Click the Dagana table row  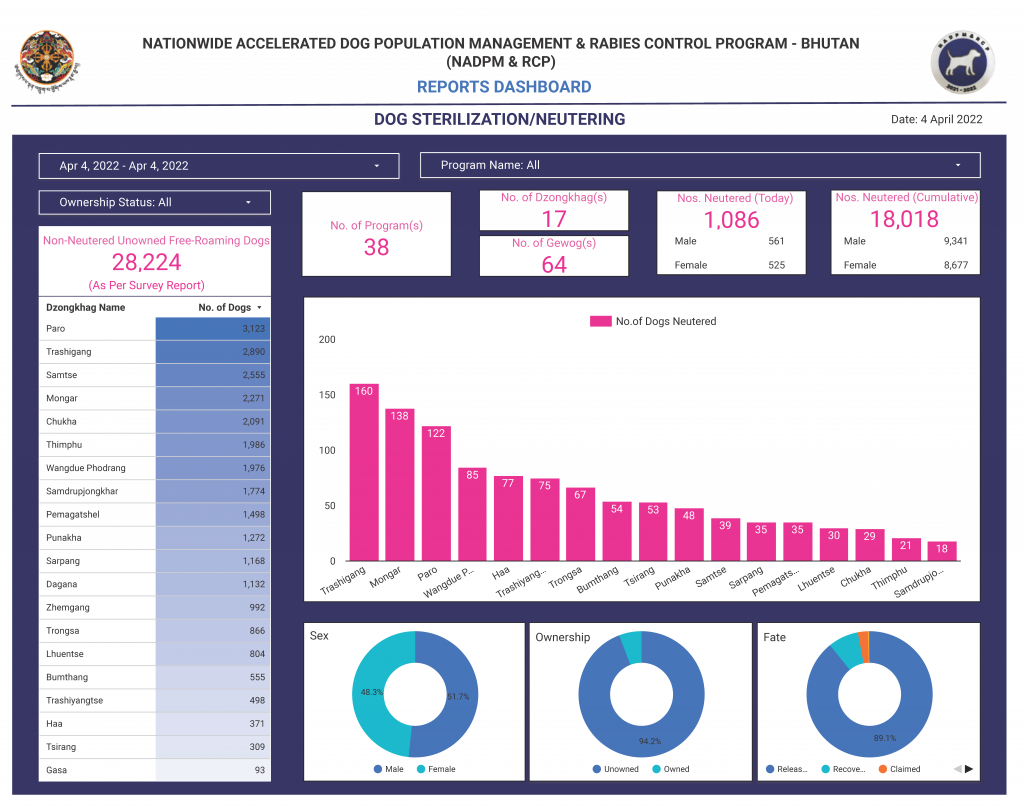point(155,584)
